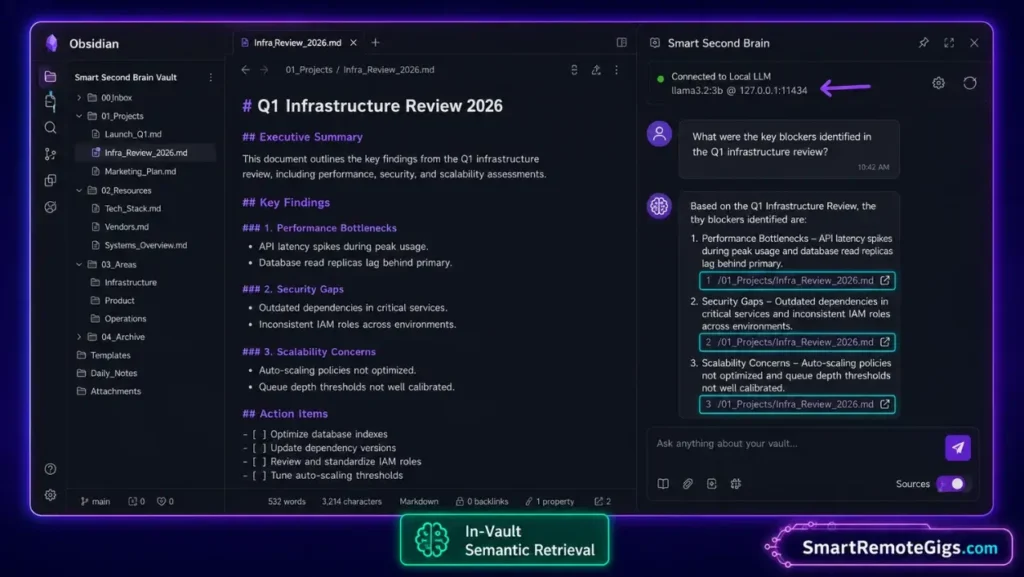Open Marketing_Plan.md in the file tree
Screen dimensions: 1024x577
(140, 171)
